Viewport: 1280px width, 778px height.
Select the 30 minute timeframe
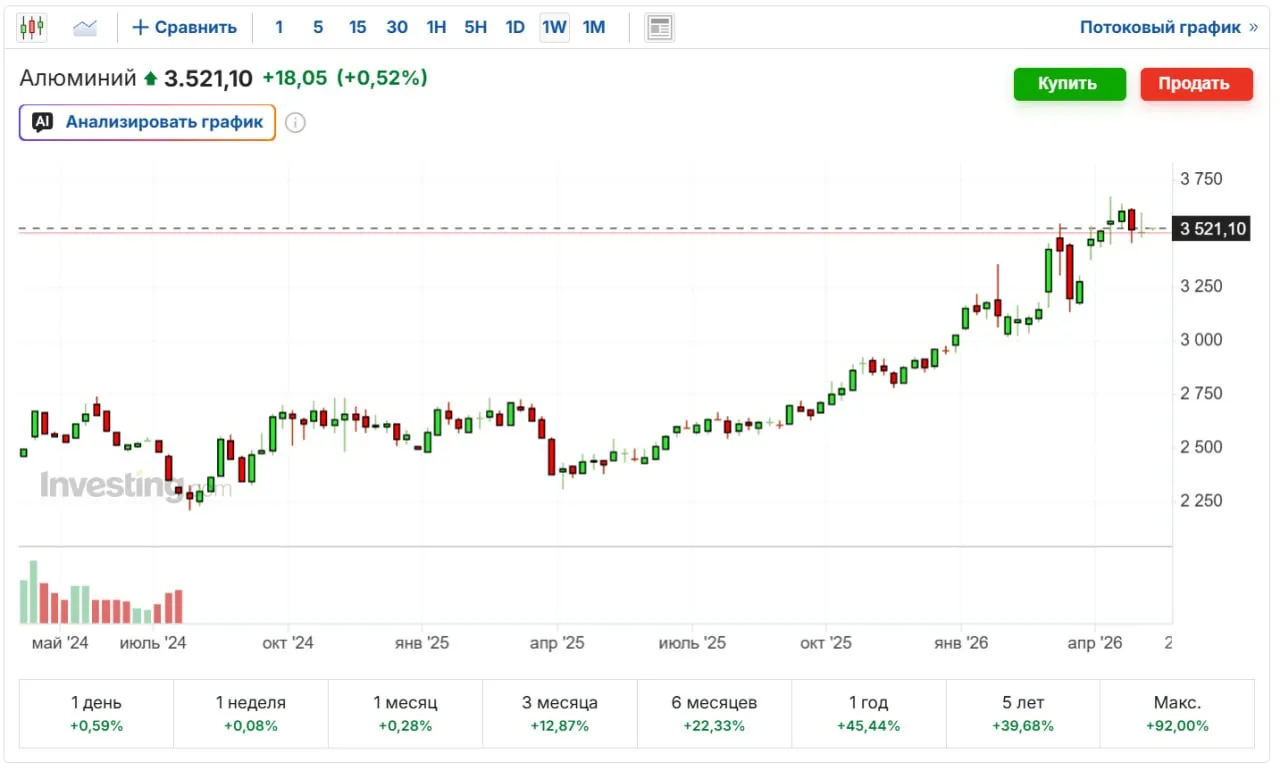click(397, 27)
